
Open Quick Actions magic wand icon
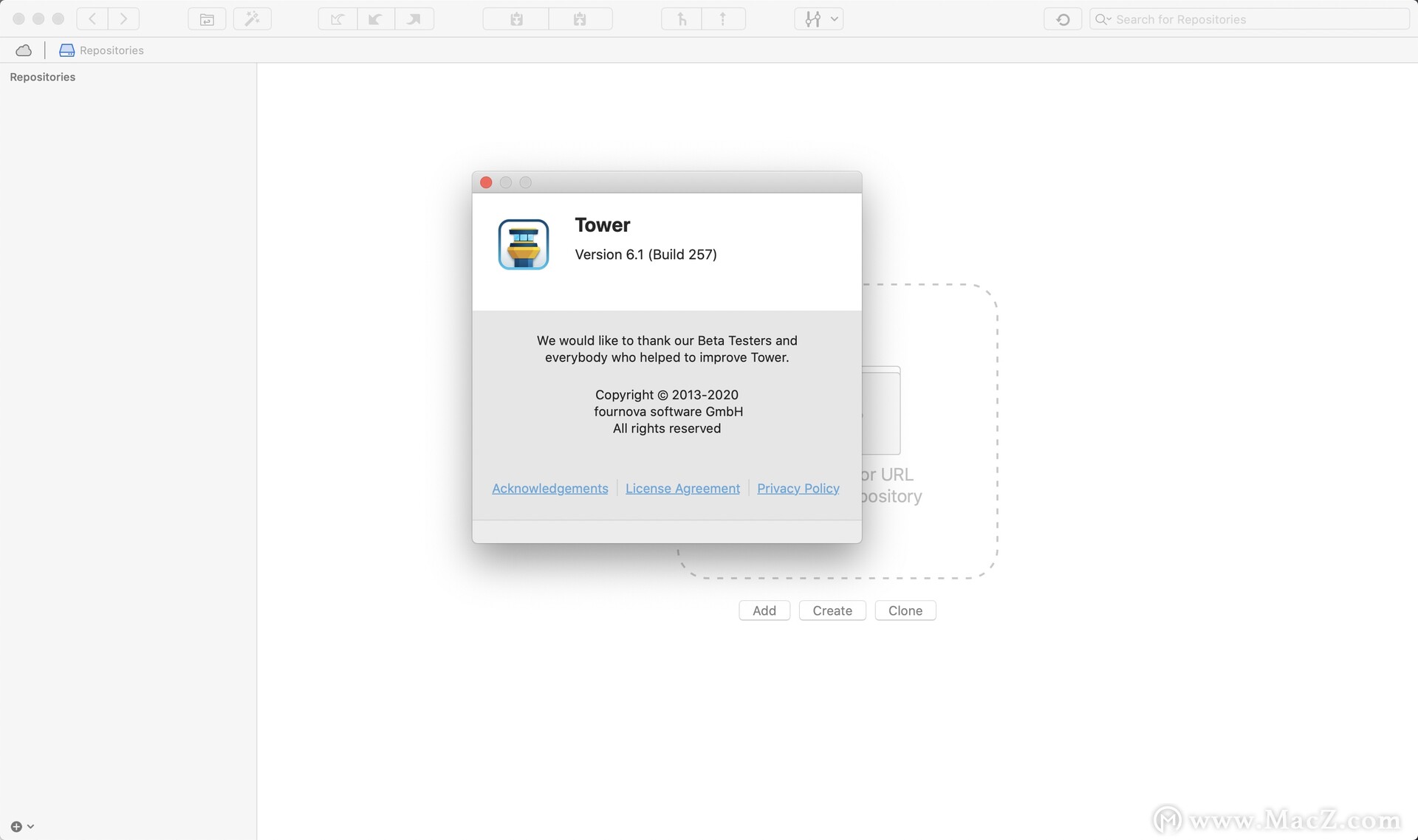coord(253,19)
